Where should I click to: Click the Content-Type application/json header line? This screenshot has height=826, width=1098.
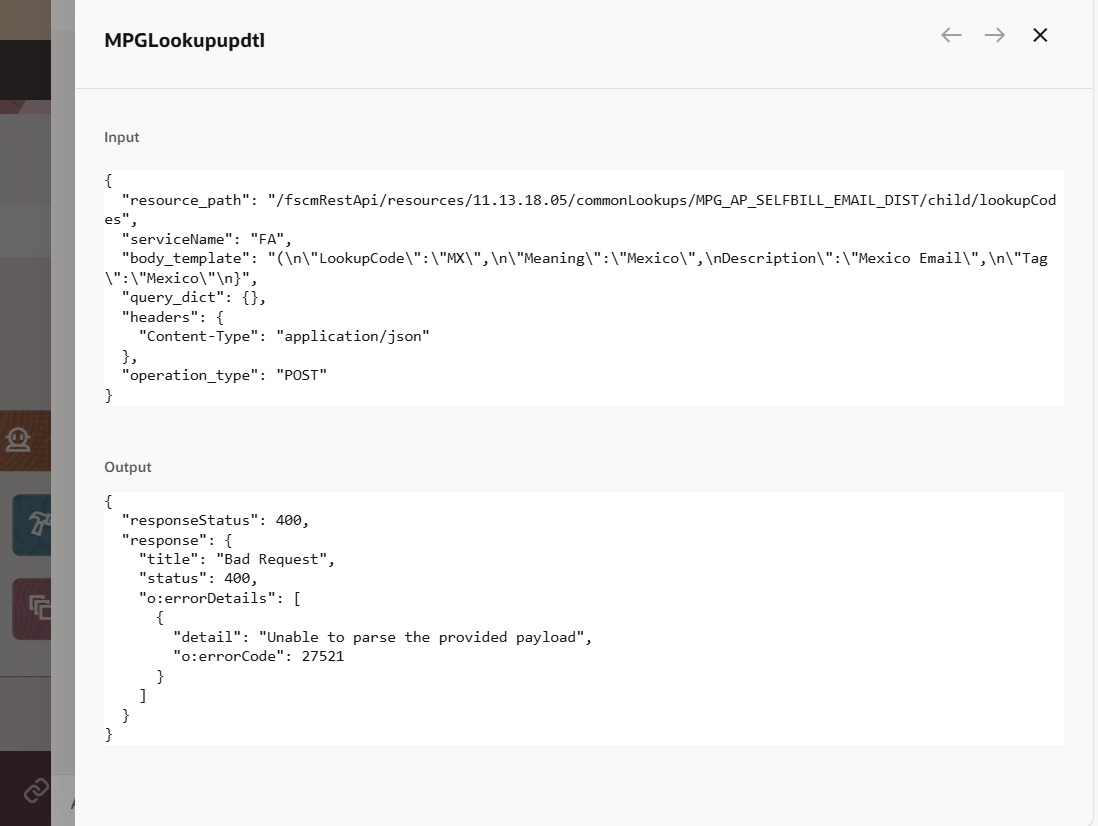tap(284, 336)
